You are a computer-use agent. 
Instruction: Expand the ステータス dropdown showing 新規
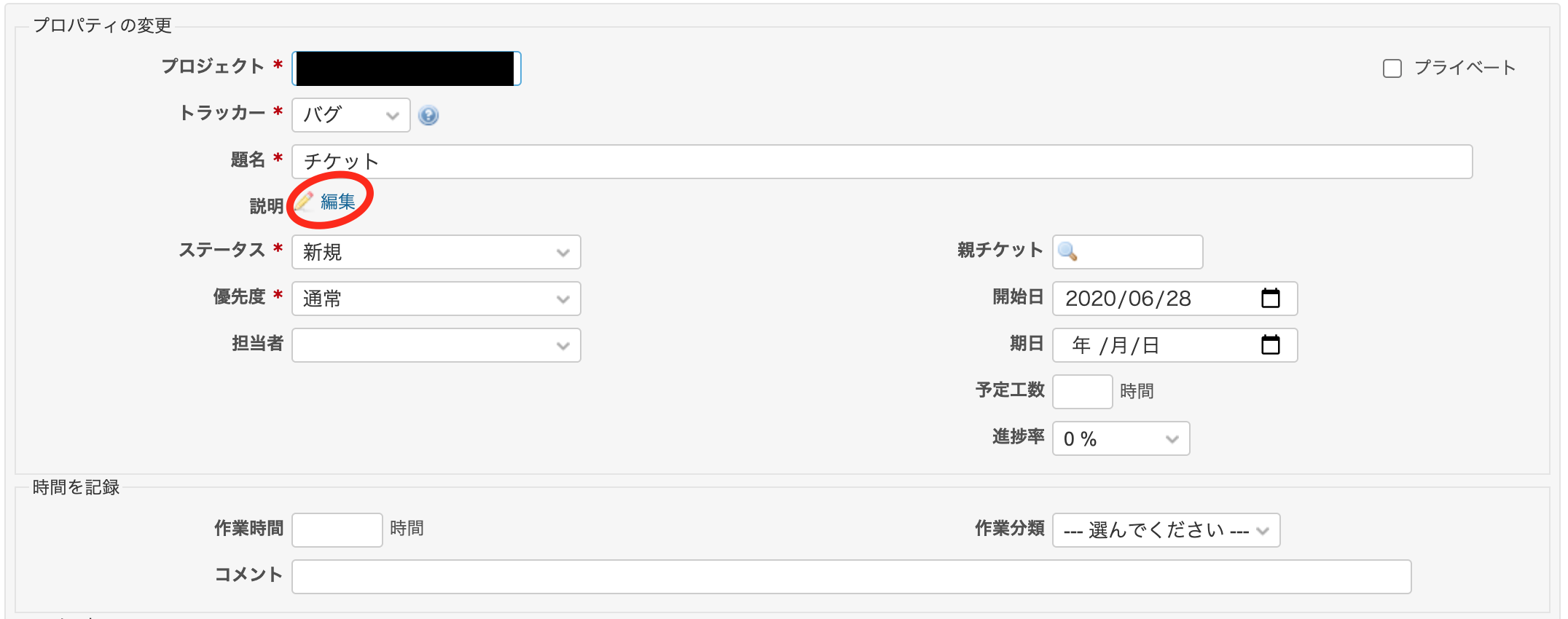[436, 252]
